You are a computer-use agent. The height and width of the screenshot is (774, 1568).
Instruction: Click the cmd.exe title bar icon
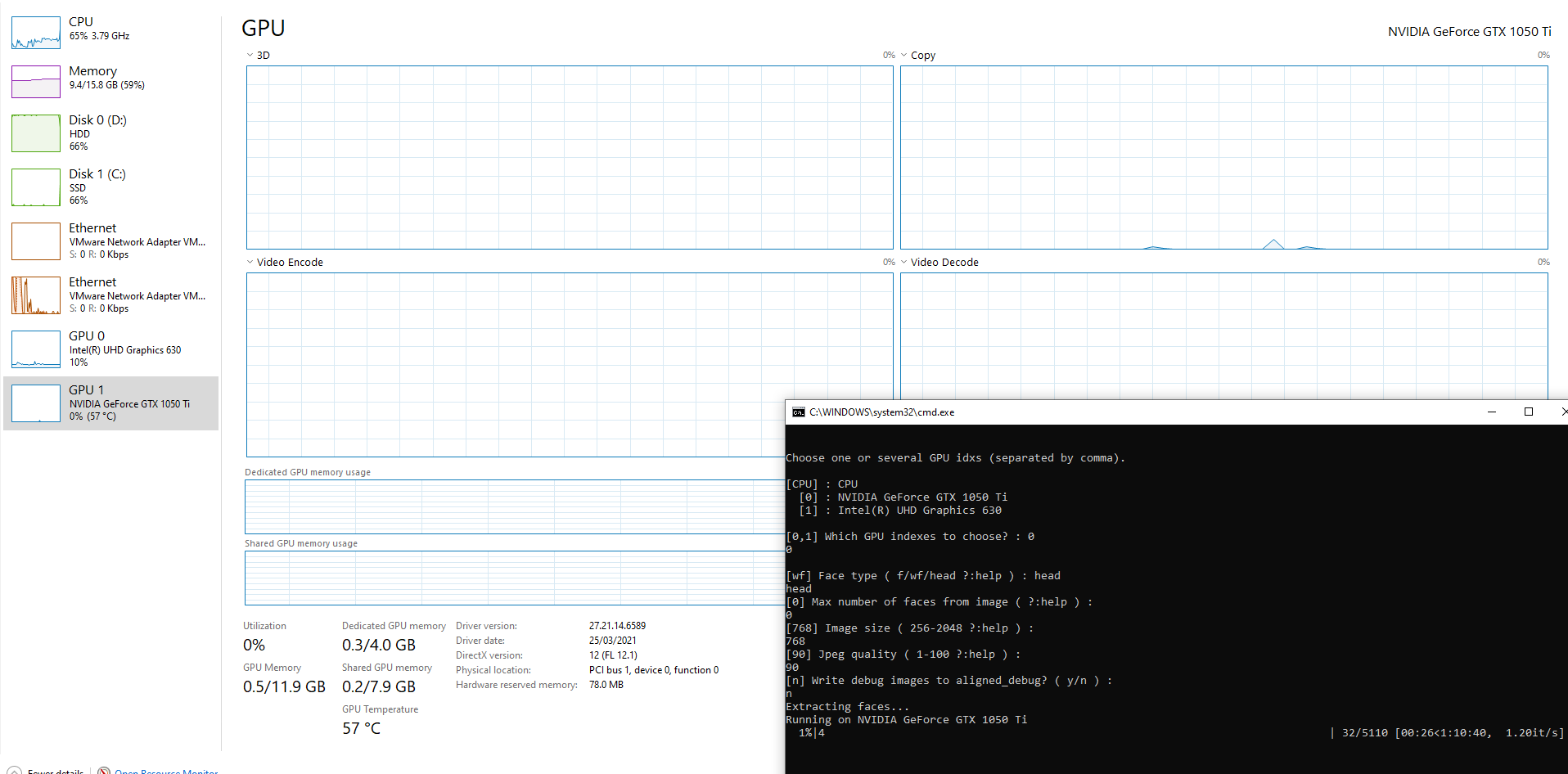[x=799, y=412]
